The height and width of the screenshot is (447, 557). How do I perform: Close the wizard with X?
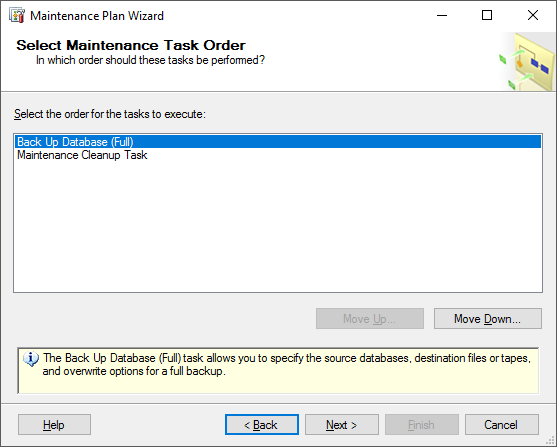[x=533, y=16]
